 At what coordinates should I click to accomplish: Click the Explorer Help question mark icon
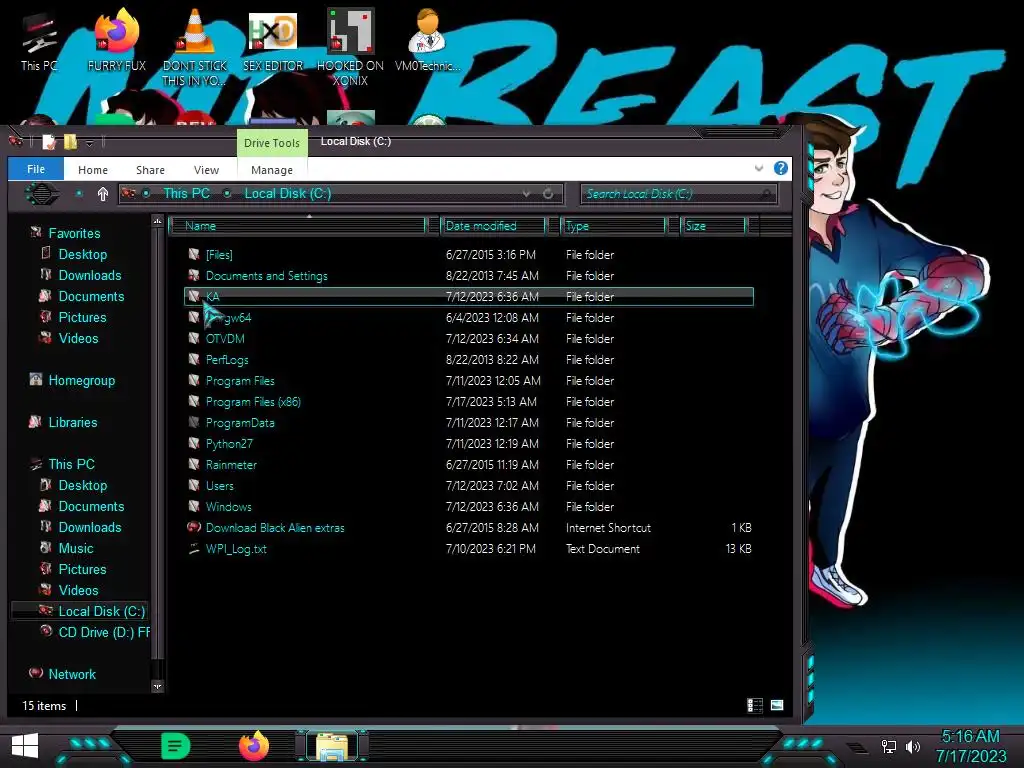tap(780, 168)
